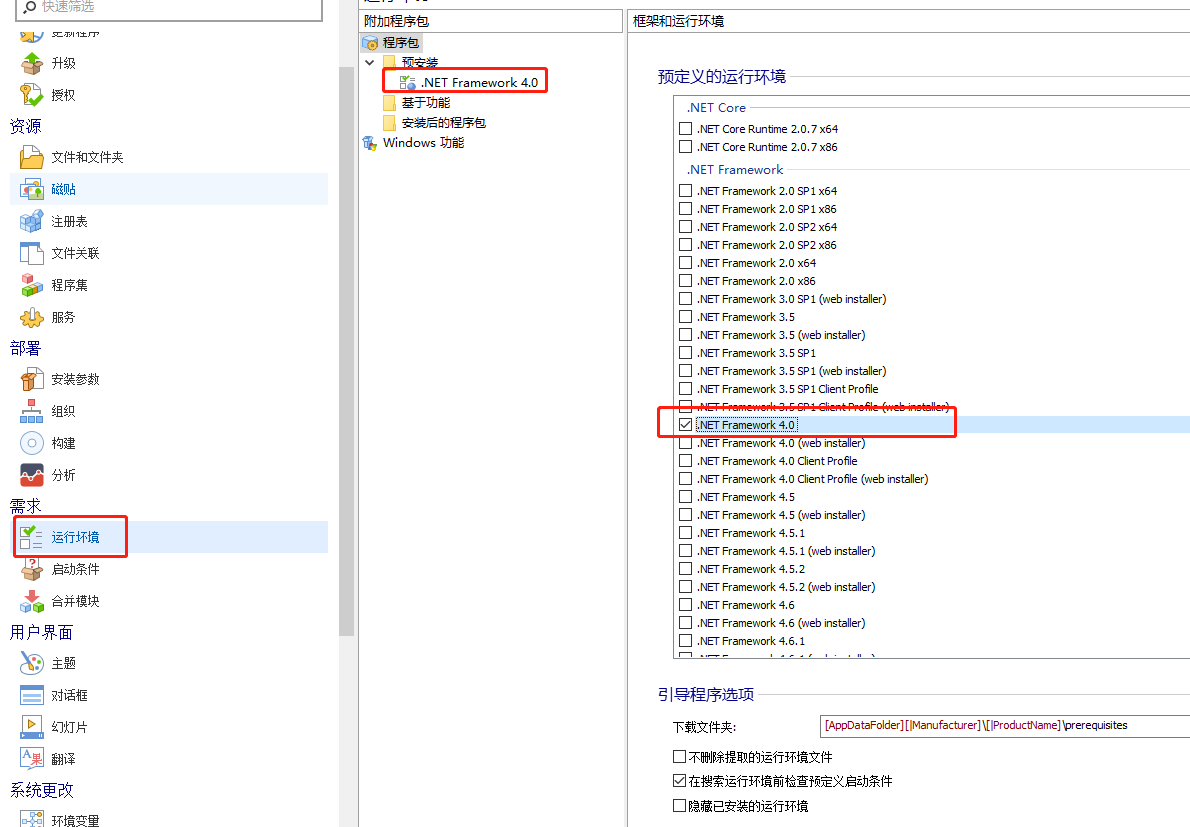Select the 磁贴 (Tiles) sidebar icon
Image resolution: width=1190 pixels, height=827 pixels.
32,189
